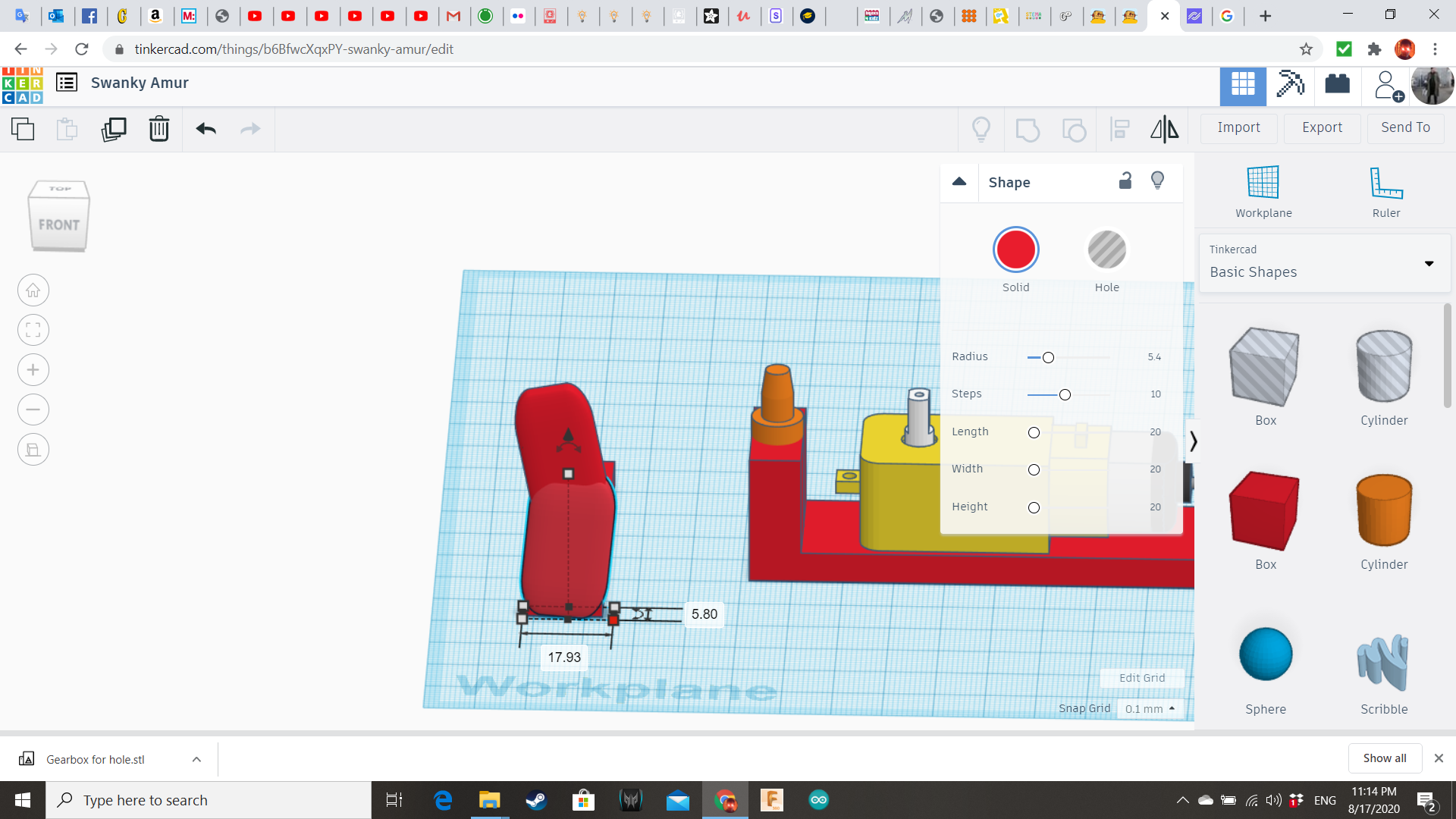Open the Blocks mode pickaxe icon
The height and width of the screenshot is (819, 1456).
click(x=1290, y=85)
